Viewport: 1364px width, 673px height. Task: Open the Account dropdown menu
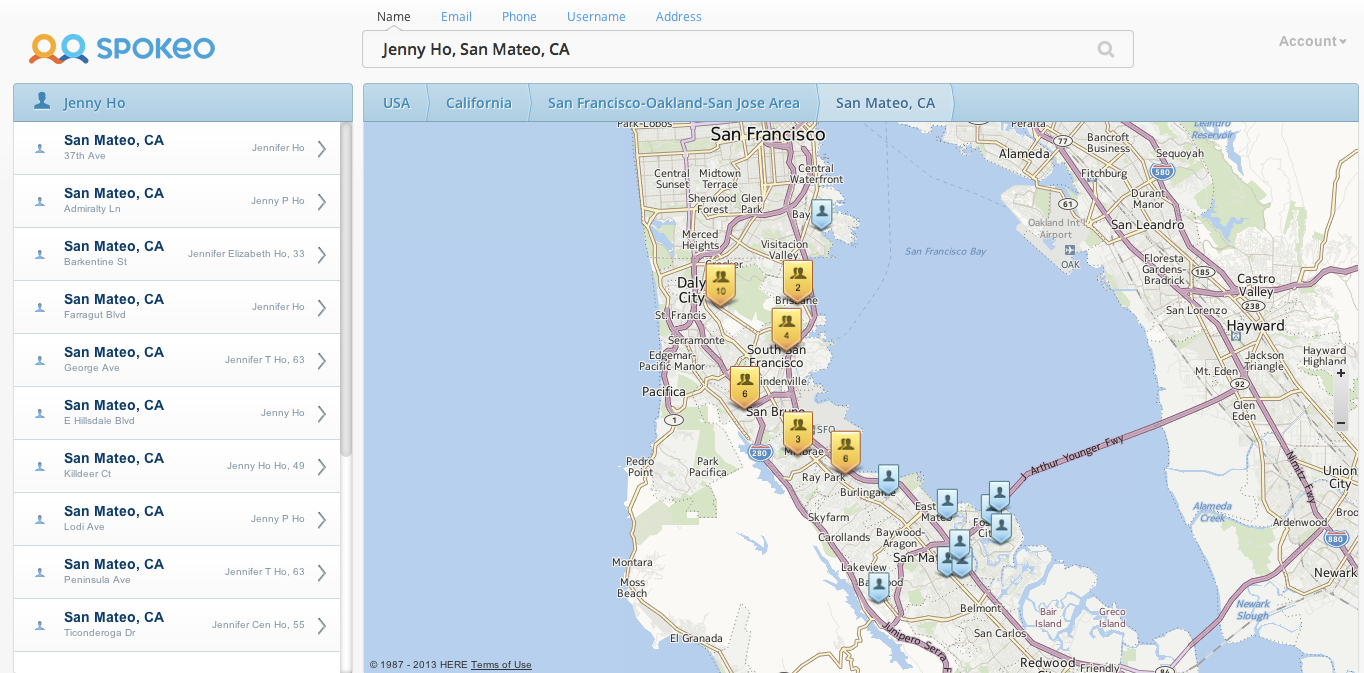tap(1312, 41)
